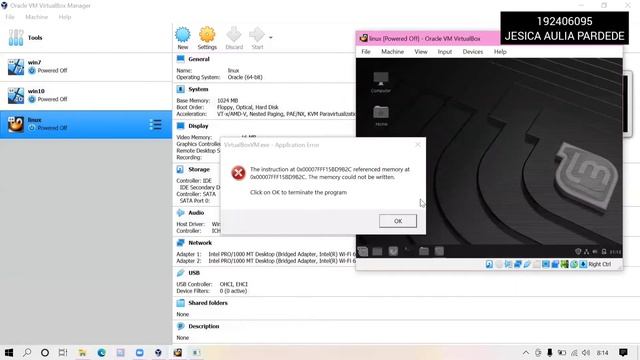Image resolution: width=640 pixels, height=360 pixels.
Task: Select the linux virtual machine entry
Action: click(86, 124)
